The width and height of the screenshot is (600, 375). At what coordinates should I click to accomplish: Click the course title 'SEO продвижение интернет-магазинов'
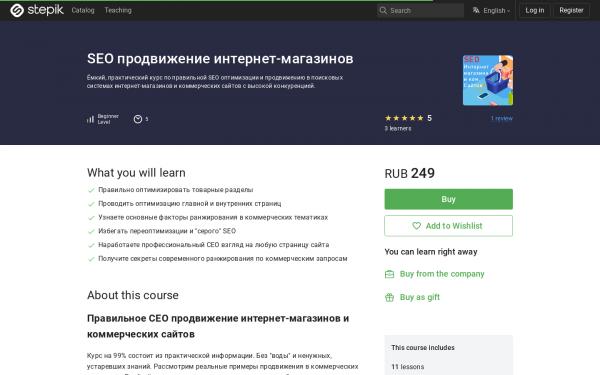220,59
